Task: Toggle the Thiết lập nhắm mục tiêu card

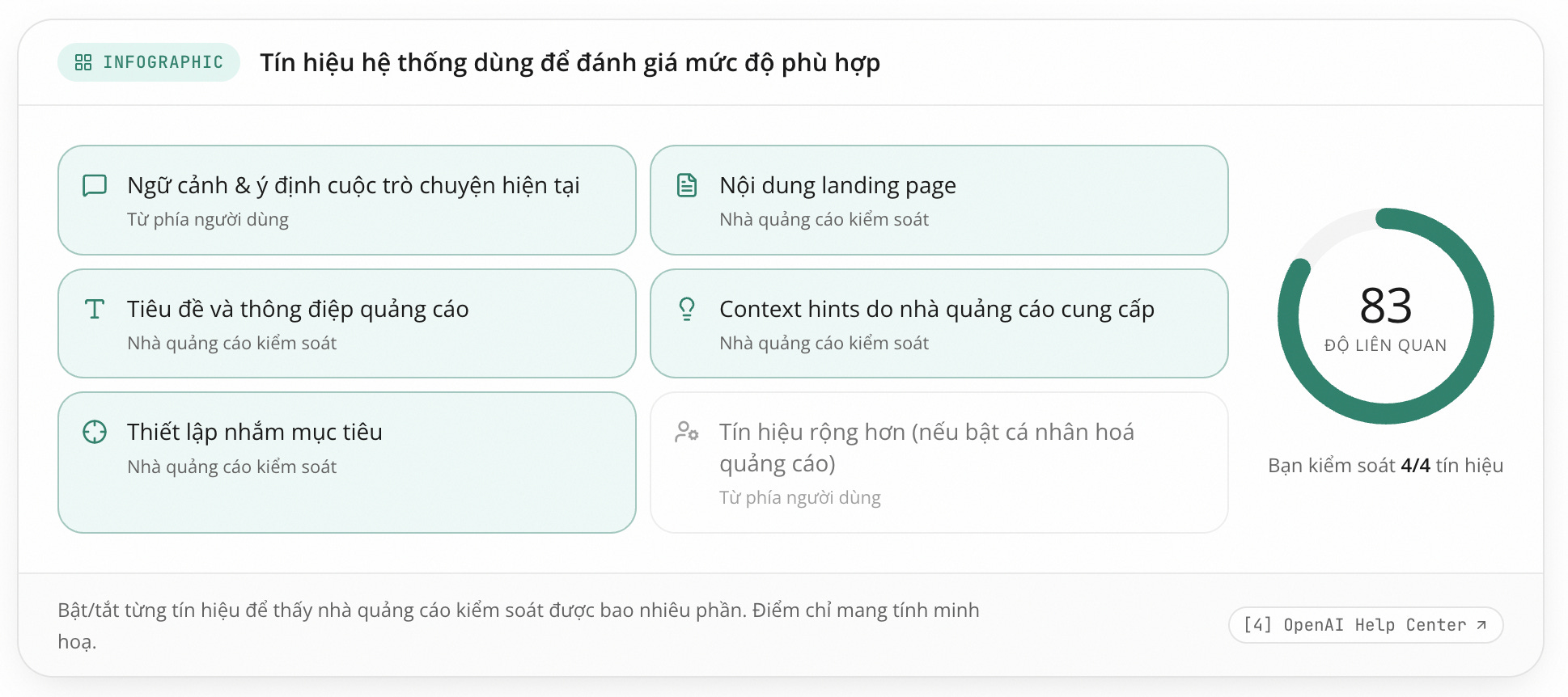Action: coord(347,463)
